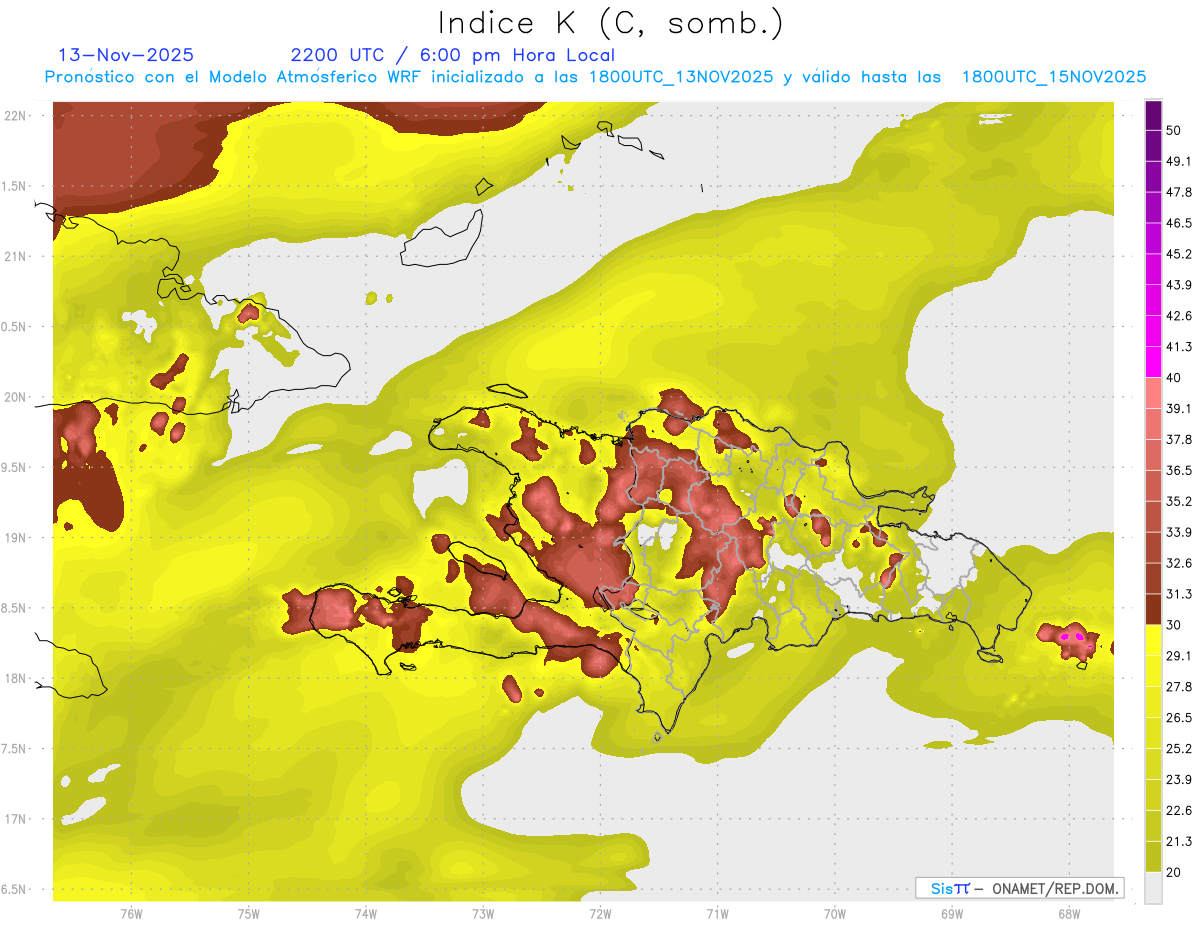Click the color bar label '21.3'
The image size is (1200, 927).
coord(1180,841)
